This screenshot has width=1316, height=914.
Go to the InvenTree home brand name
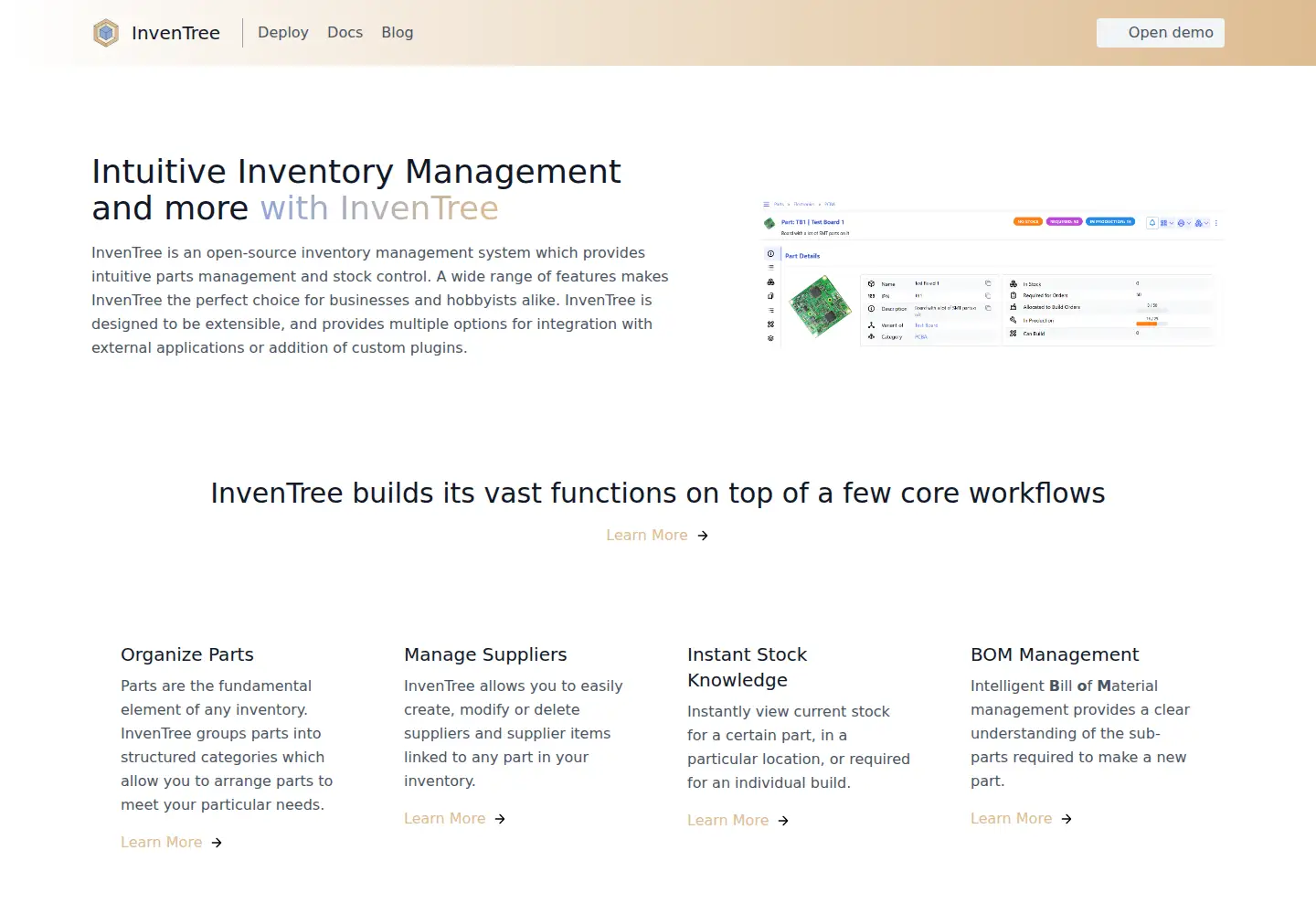point(175,33)
